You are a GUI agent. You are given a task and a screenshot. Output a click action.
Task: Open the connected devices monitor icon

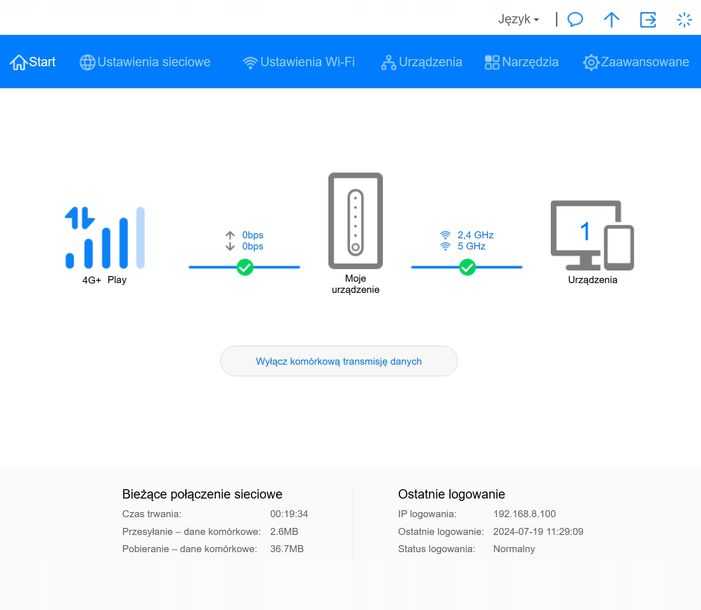(x=592, y=235)
